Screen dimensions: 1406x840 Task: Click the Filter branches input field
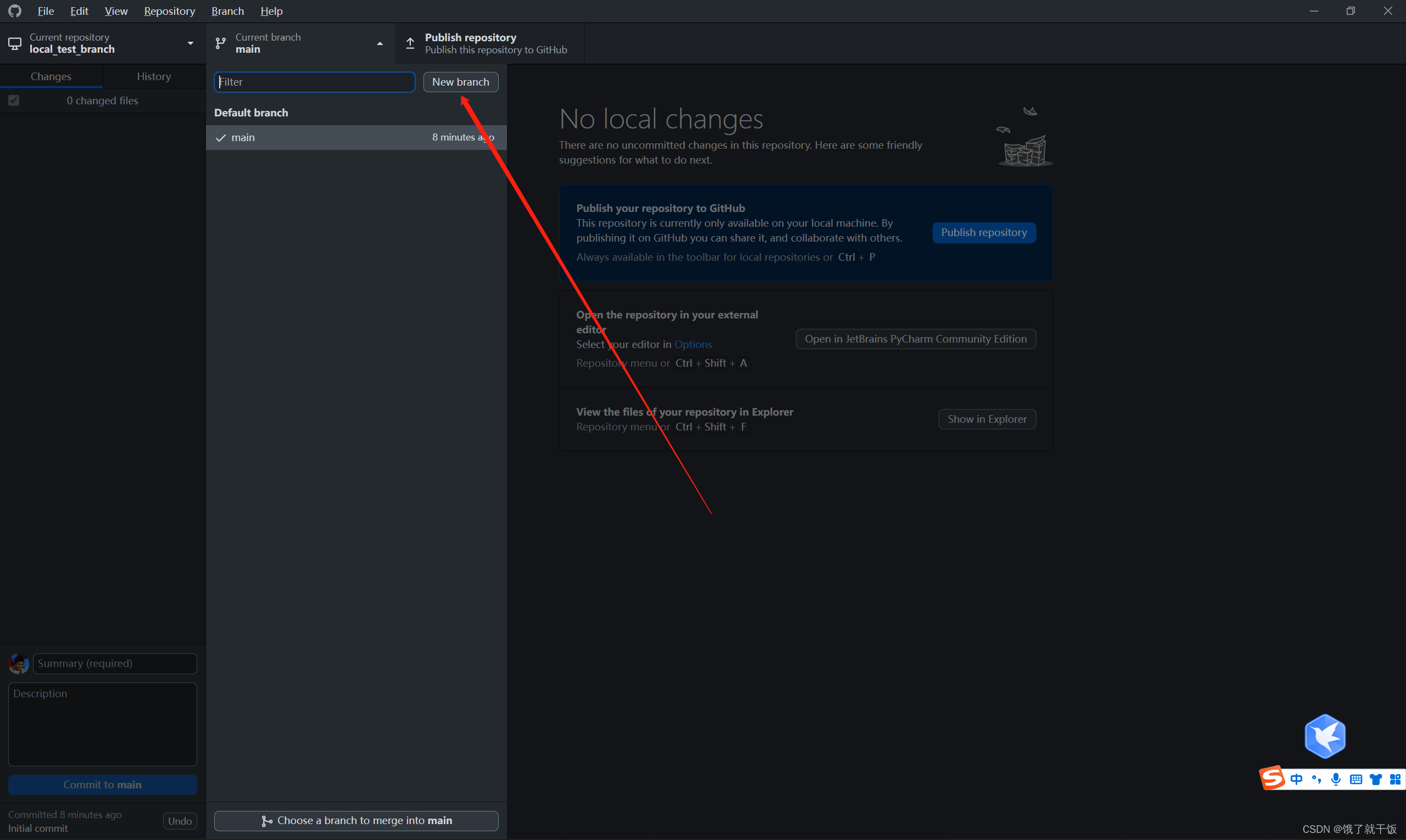click(314, 82)
